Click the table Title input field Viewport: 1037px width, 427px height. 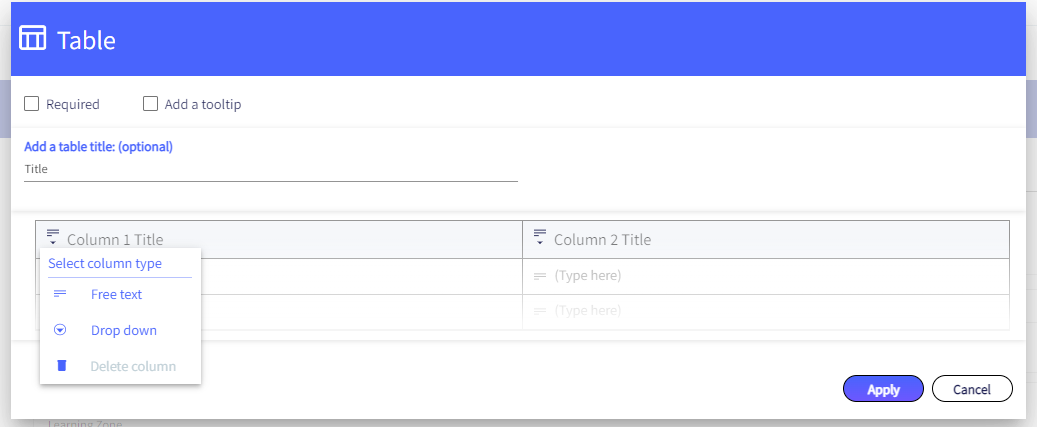(x=270, y=169)
